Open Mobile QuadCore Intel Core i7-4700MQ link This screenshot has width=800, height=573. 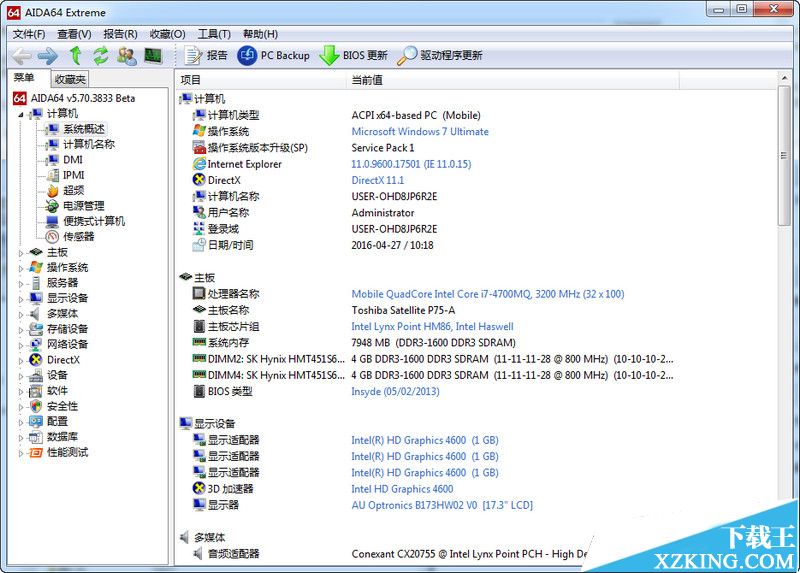pos(488,294)
